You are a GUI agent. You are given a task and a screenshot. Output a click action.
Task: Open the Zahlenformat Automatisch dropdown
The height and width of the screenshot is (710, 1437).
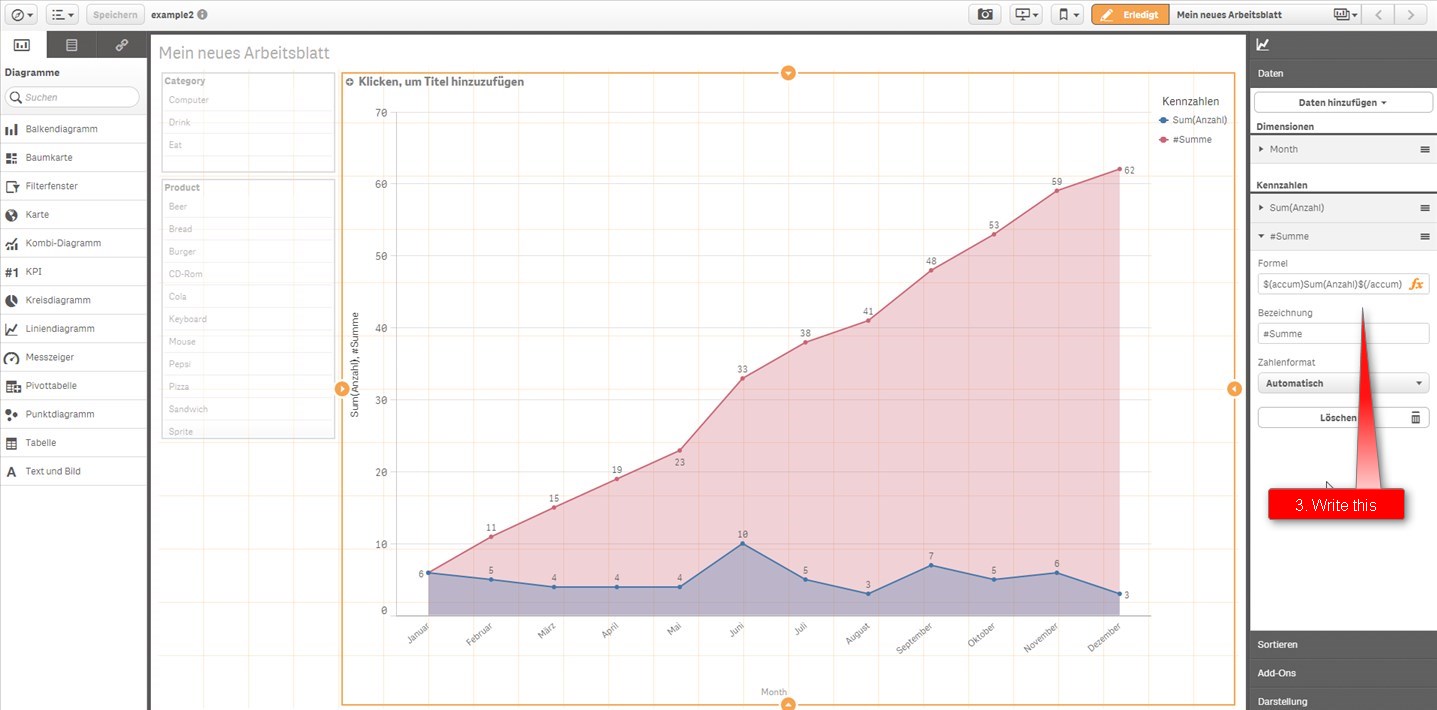point(1343,383)
